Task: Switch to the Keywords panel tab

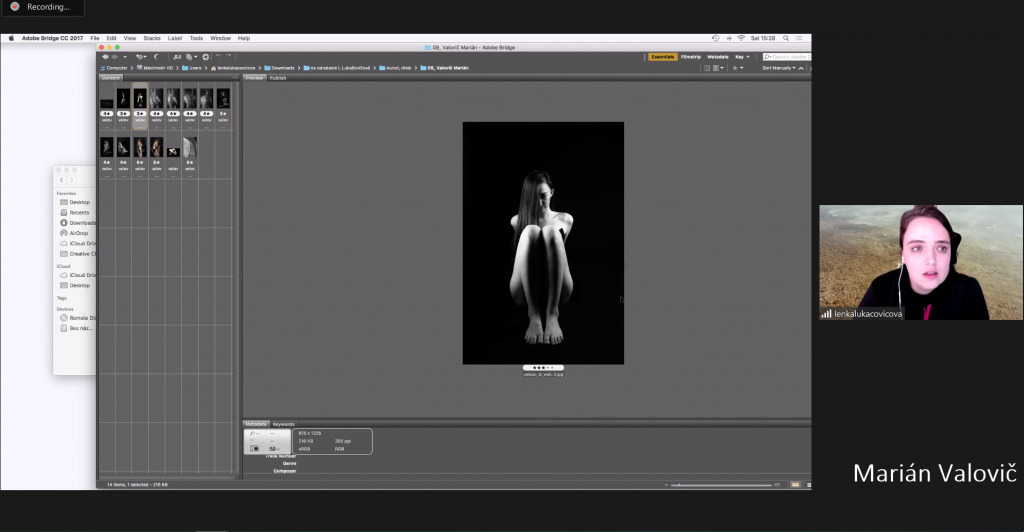Action: click(x=283, y=424)
